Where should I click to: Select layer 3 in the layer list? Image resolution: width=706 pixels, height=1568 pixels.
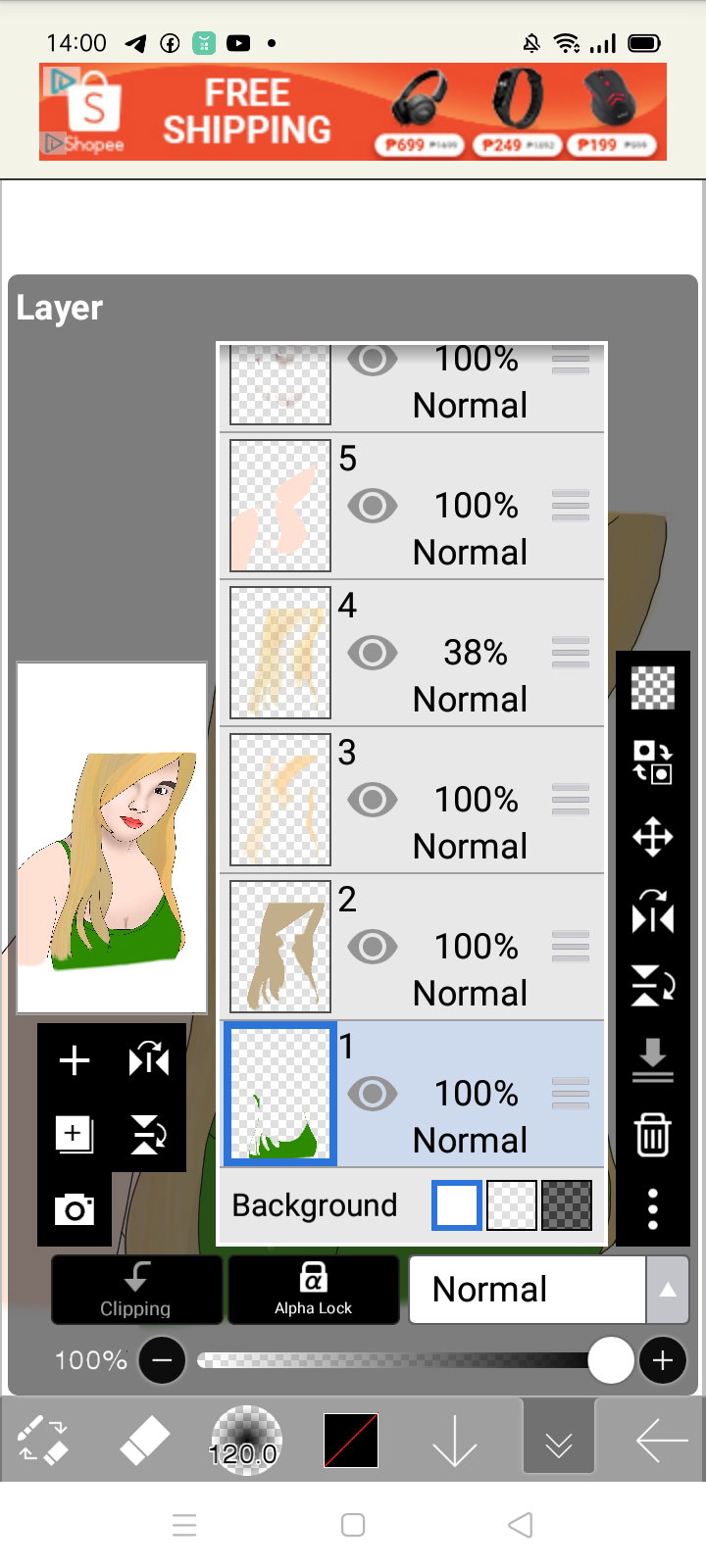(413, 800)
